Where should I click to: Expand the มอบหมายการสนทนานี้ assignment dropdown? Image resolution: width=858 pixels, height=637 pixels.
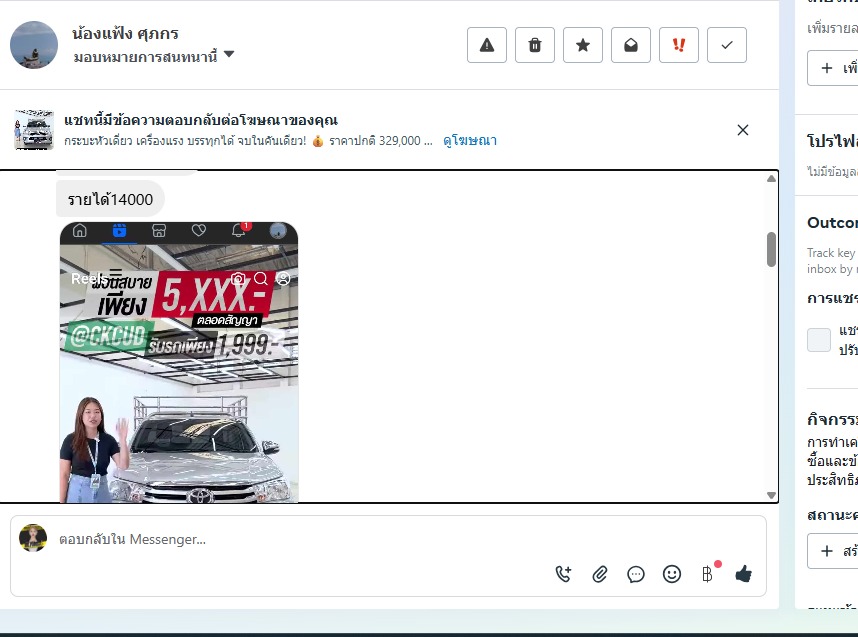click(x=153, y=56)
